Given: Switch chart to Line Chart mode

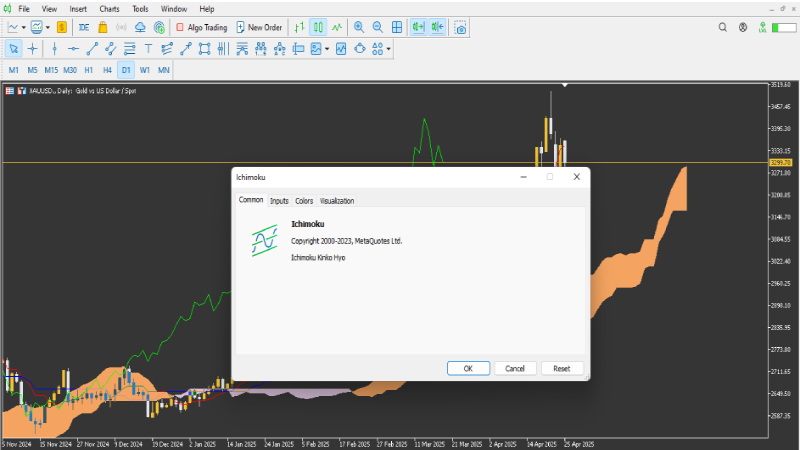Looking at the screenshot, I should click(337, 28).
